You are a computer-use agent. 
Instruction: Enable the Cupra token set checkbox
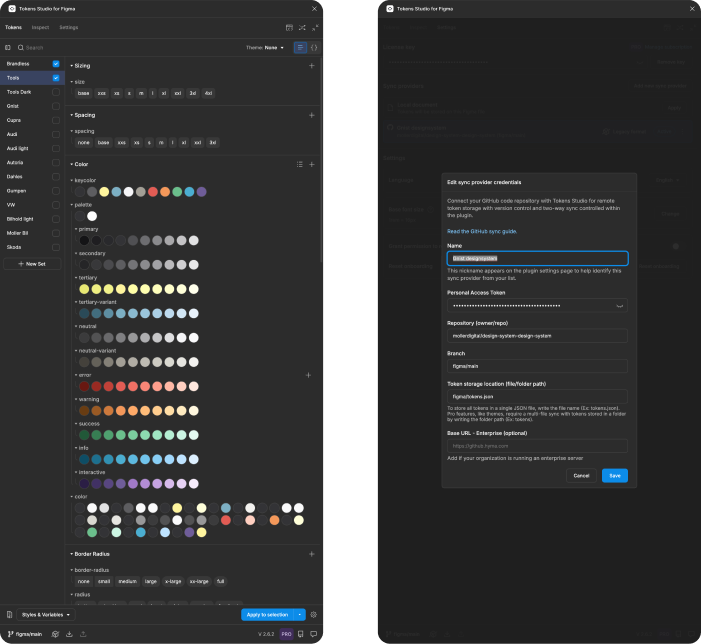point(56,120)
